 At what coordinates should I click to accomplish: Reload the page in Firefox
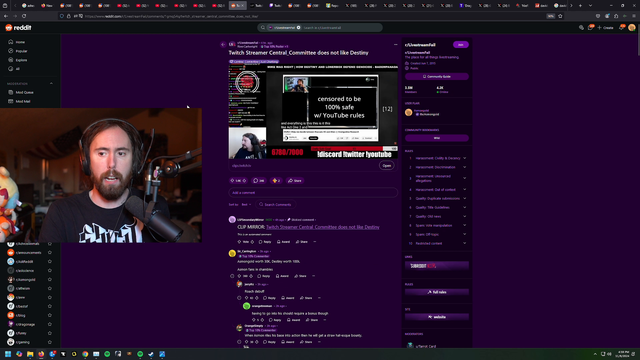[24, 16]
